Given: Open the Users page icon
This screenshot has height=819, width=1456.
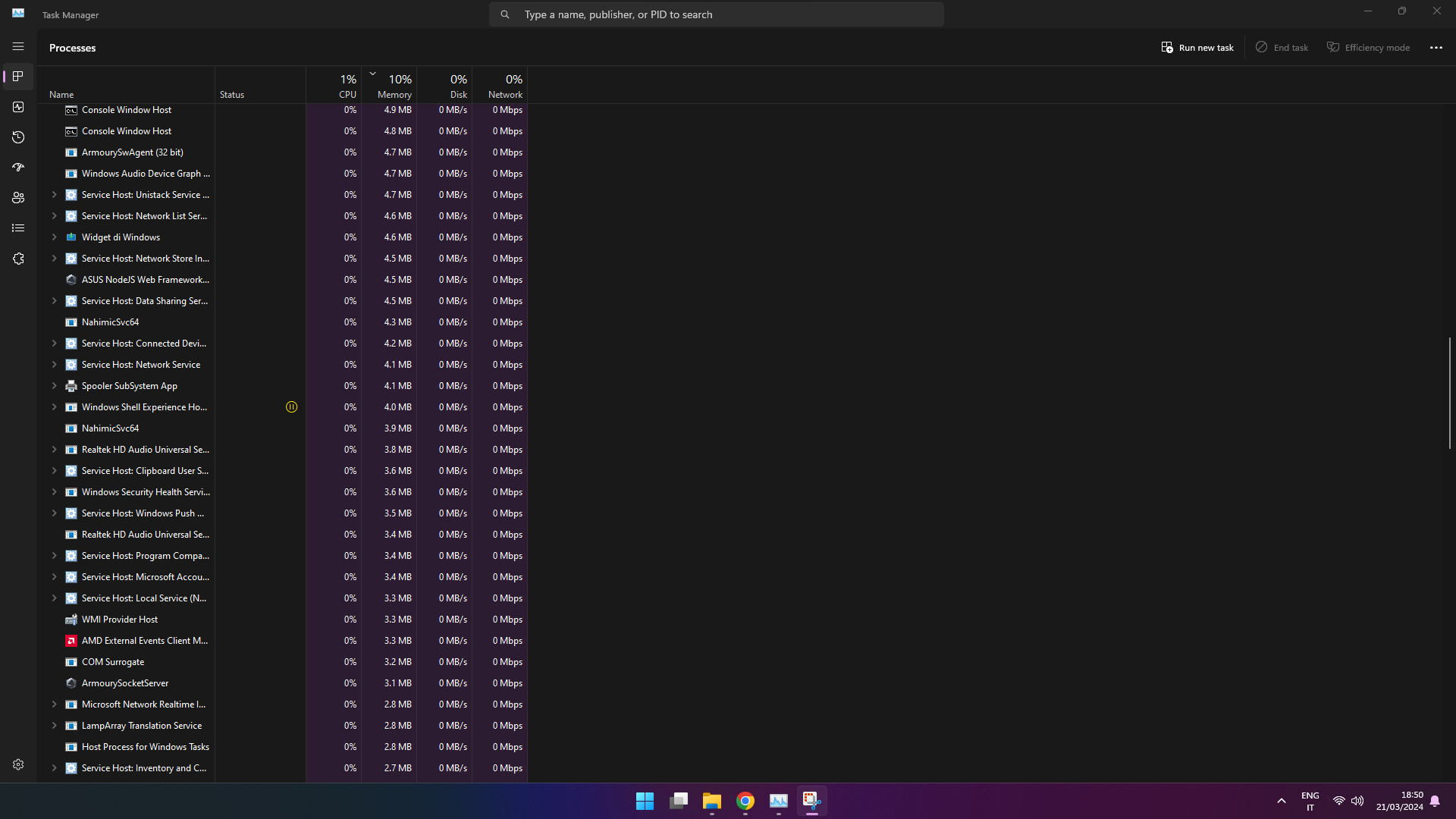Looking at the screenshot, I should [18, 198].
